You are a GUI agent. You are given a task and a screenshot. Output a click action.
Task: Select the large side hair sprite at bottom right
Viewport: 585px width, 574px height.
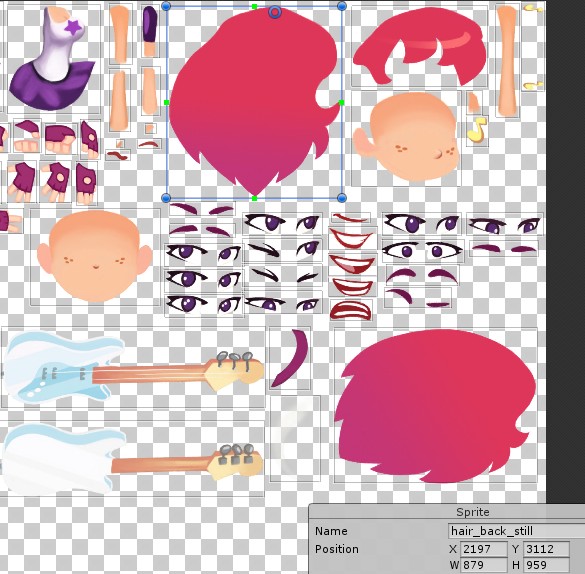(x=436, y=406)
